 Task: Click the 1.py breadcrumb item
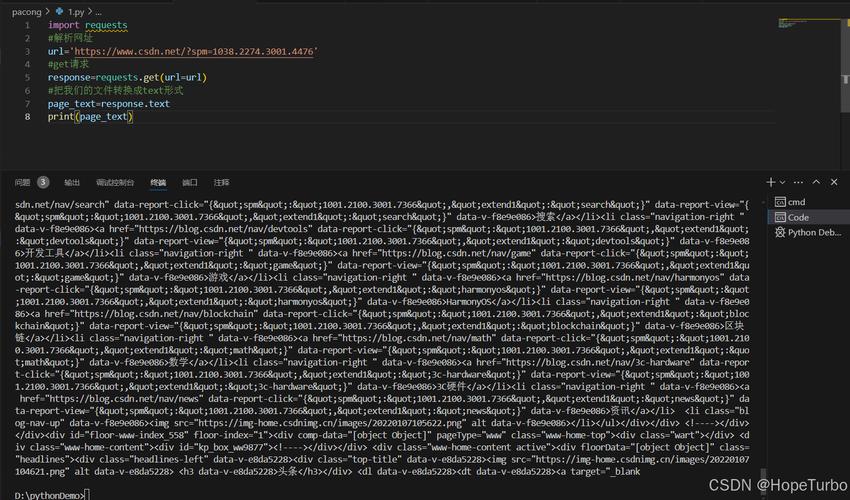[76, 11]
